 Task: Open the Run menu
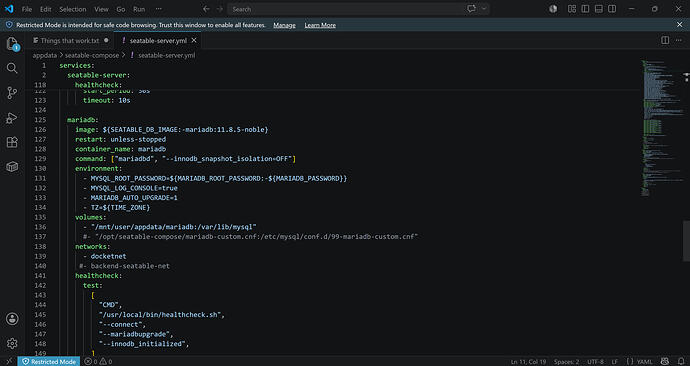139,9
